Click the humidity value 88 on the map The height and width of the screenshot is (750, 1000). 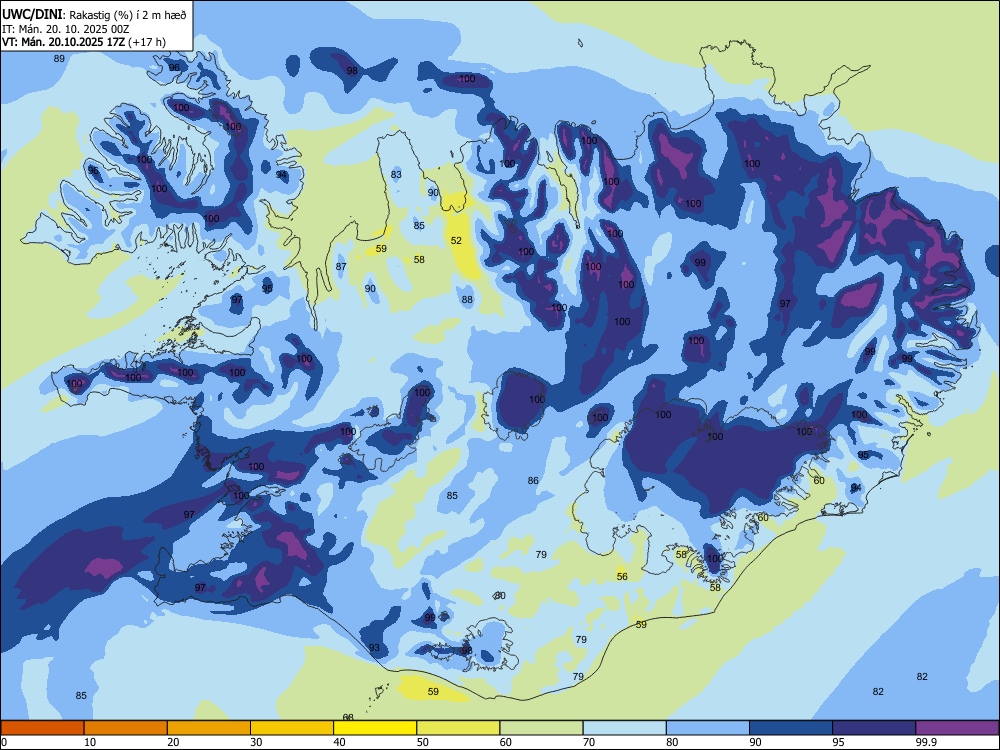[467, 300]
